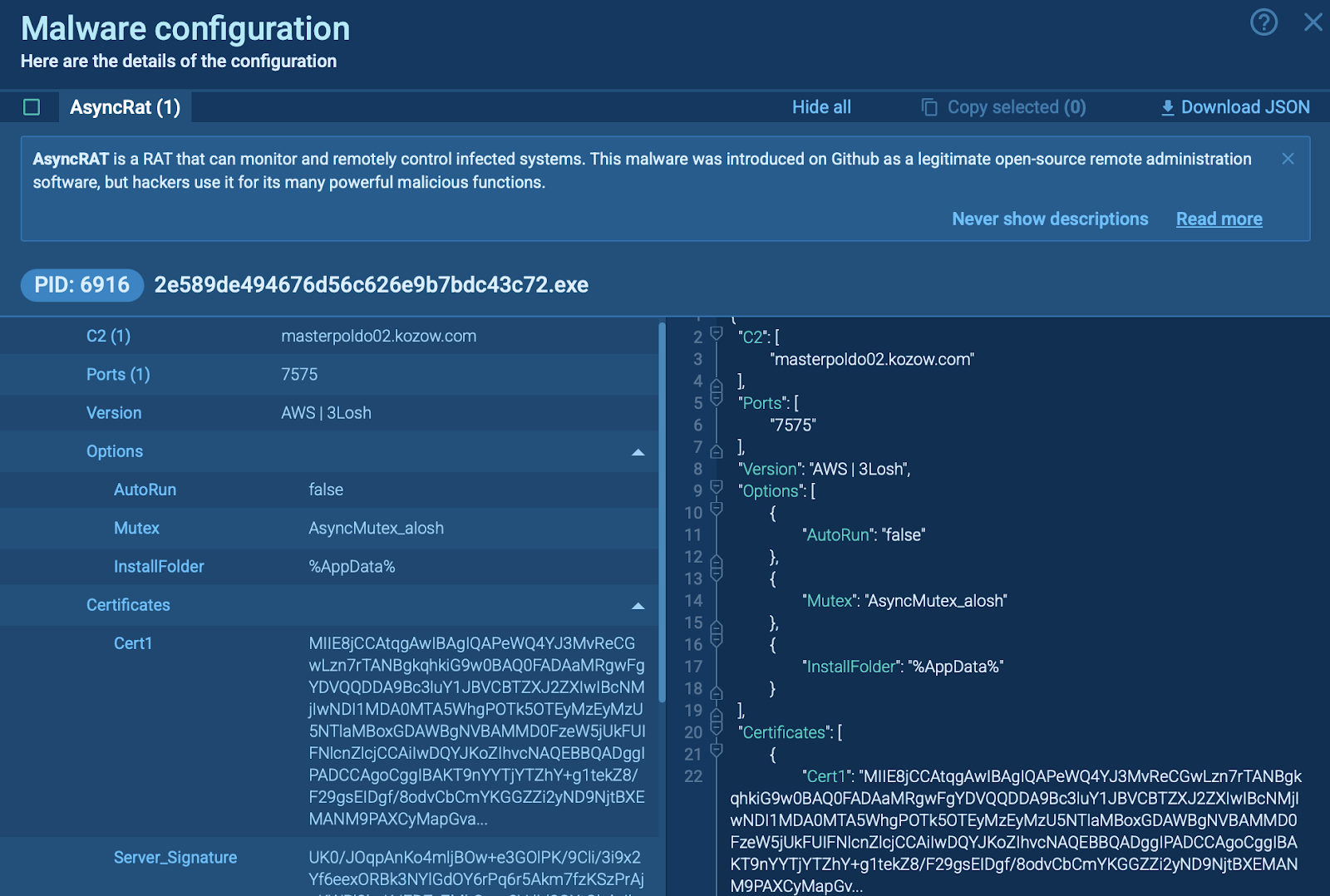1330x896 pixels.
Task: Click the Download JSON arrow icon
Action: (1167, 107)
